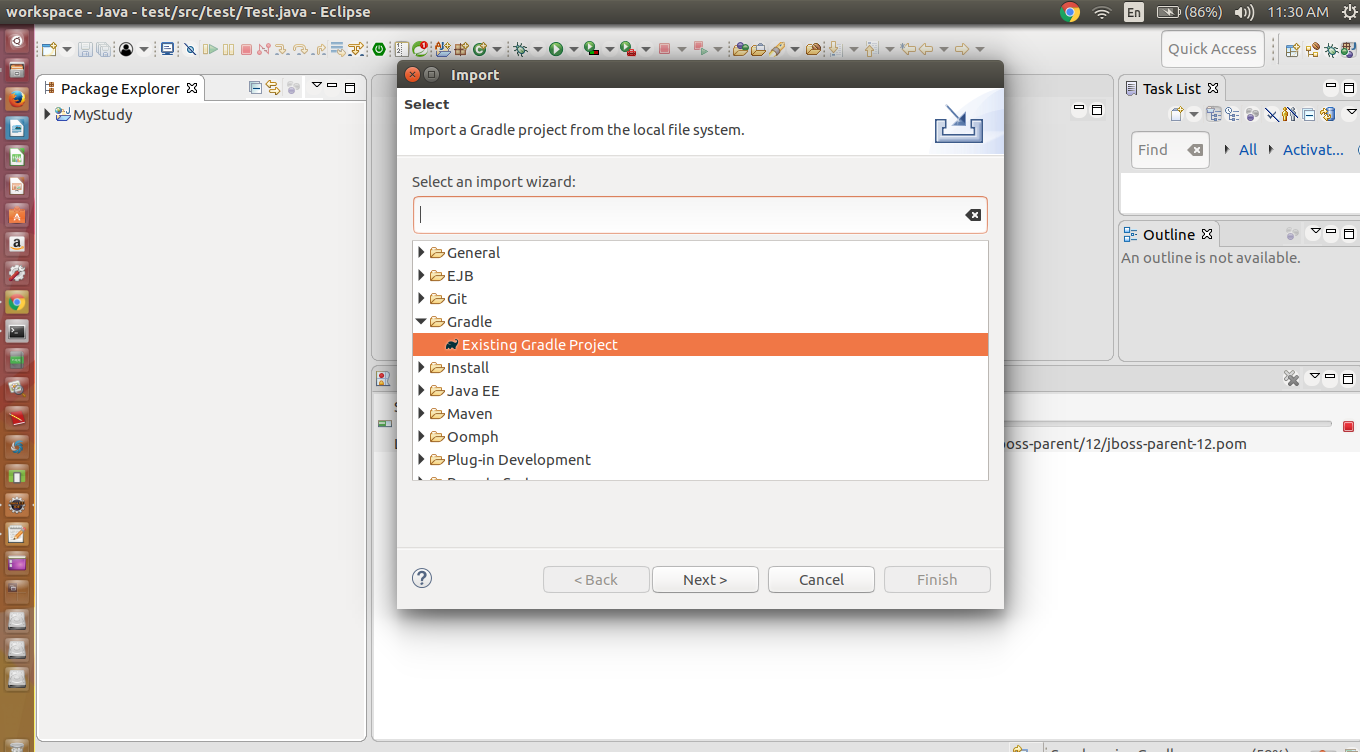Image resolution: width=1360 pixels, height=752 pixels.
Task: Expand the Maven import category
Action: 421,413
